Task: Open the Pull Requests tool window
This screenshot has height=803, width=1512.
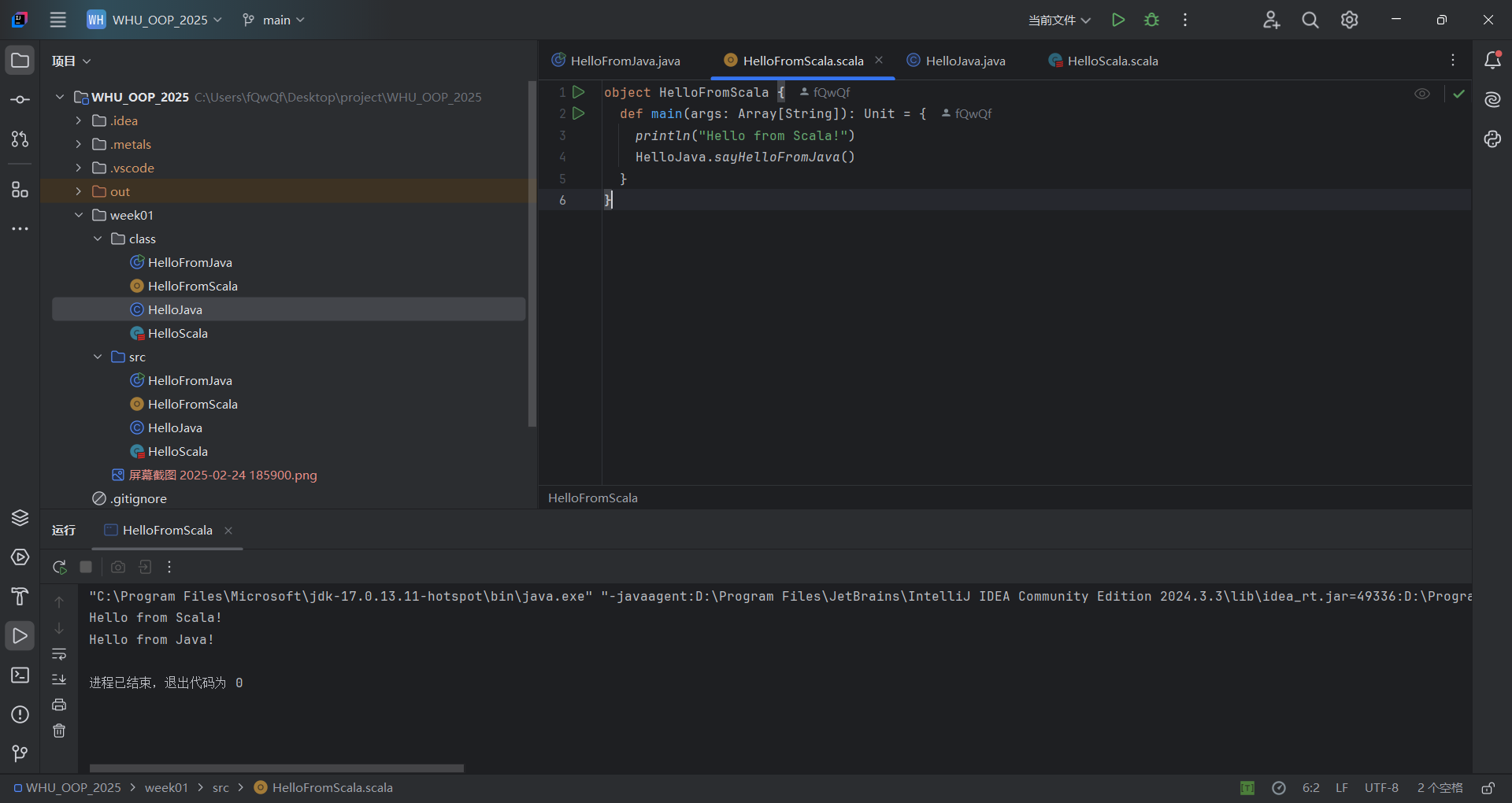Action: (x=20, y=139)
